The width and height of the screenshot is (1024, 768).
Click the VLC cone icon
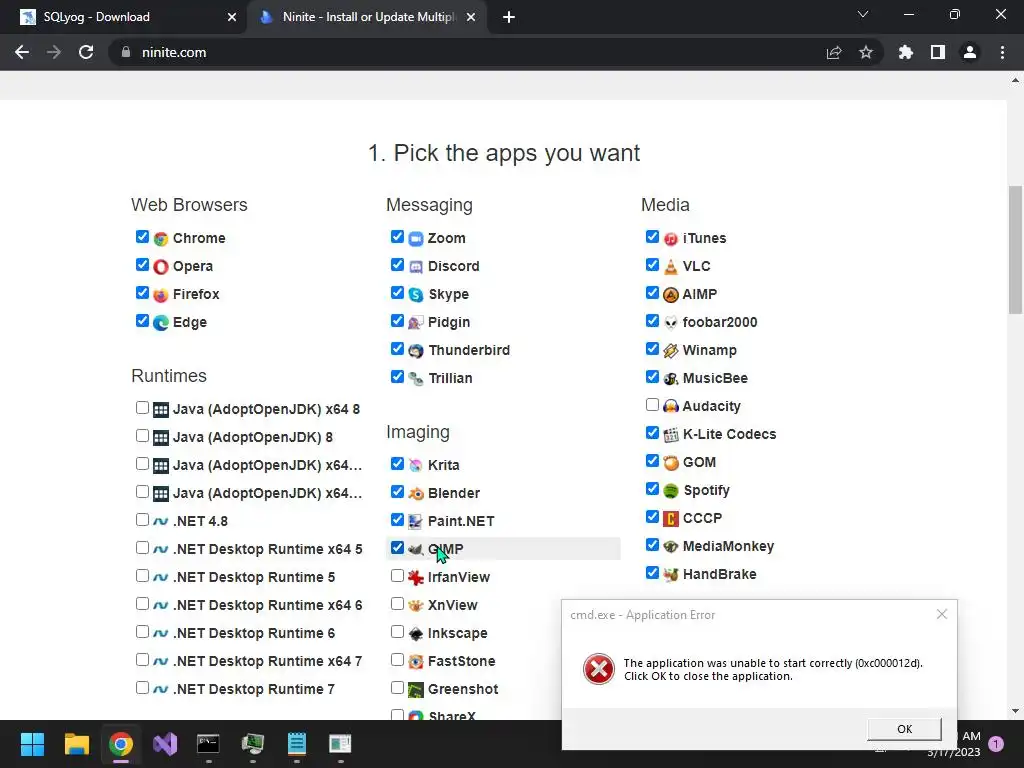(671, 266)
